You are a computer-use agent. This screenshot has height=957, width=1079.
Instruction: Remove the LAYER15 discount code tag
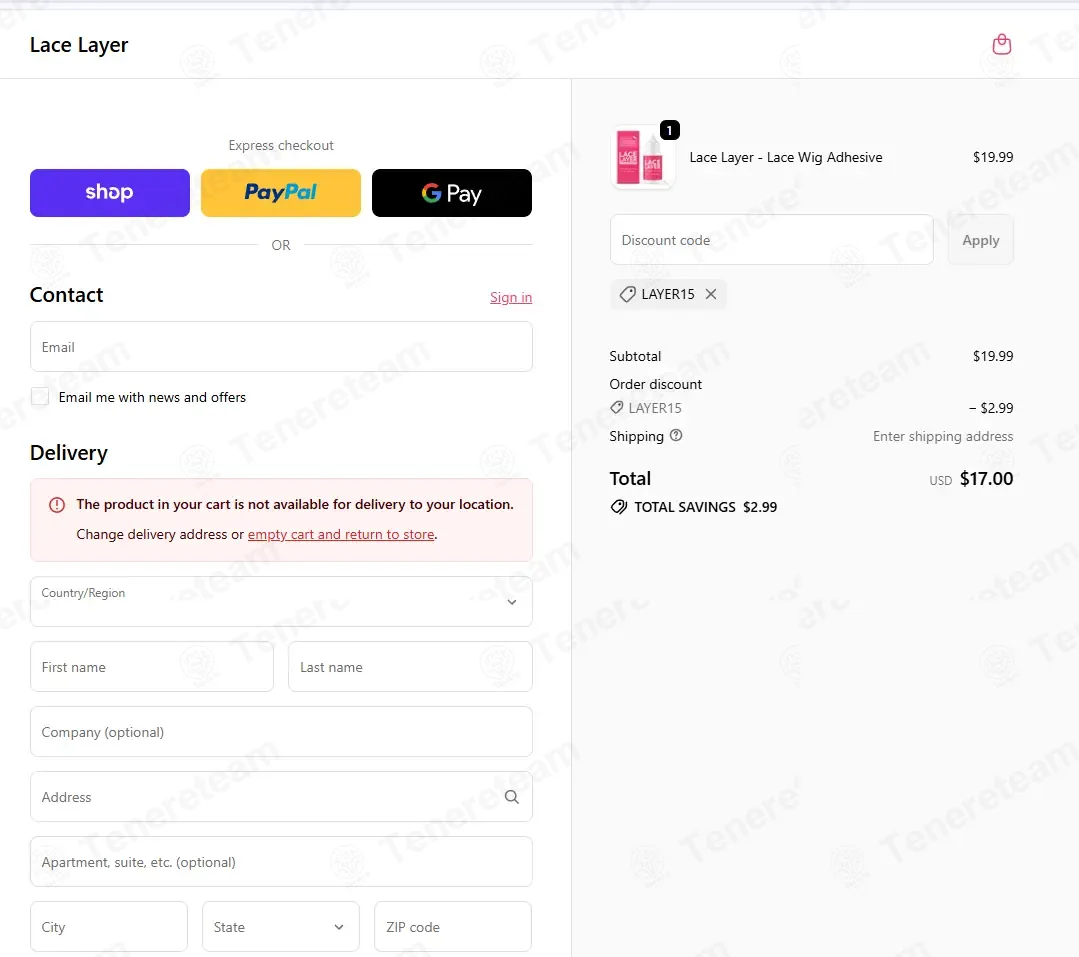[711, 294]
